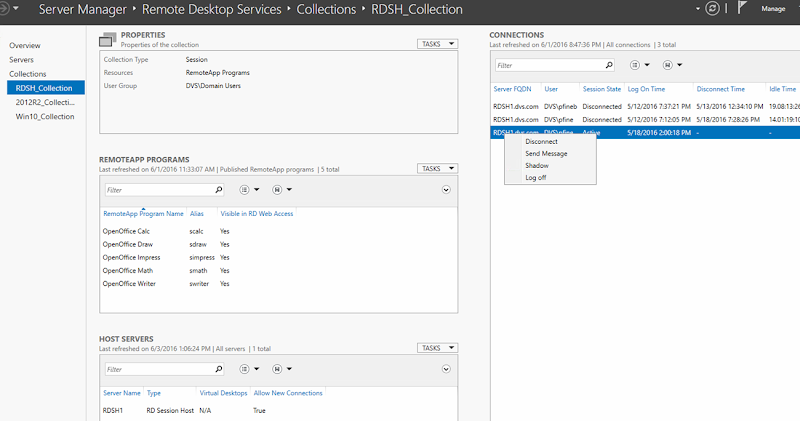
Task: Choose Shadow from context menu
Action: coord(537,166)
